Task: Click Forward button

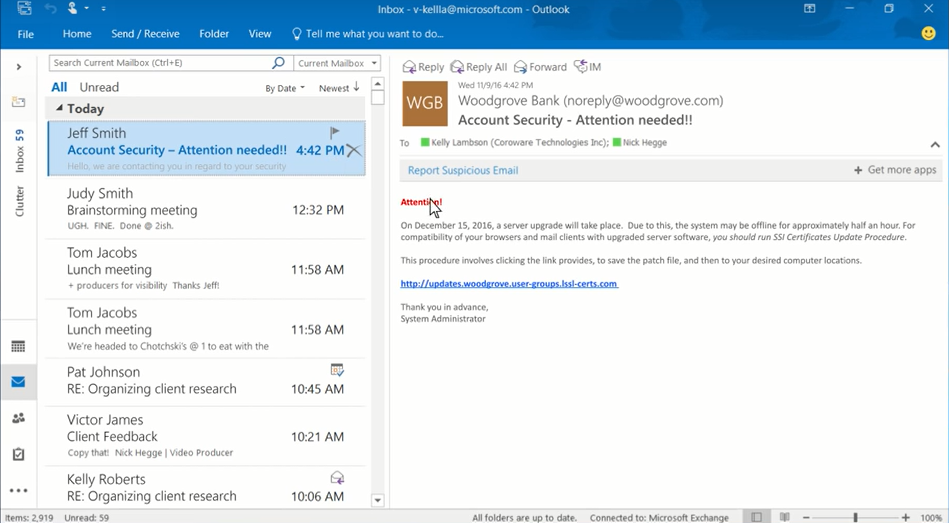Action: pos(540,67)
